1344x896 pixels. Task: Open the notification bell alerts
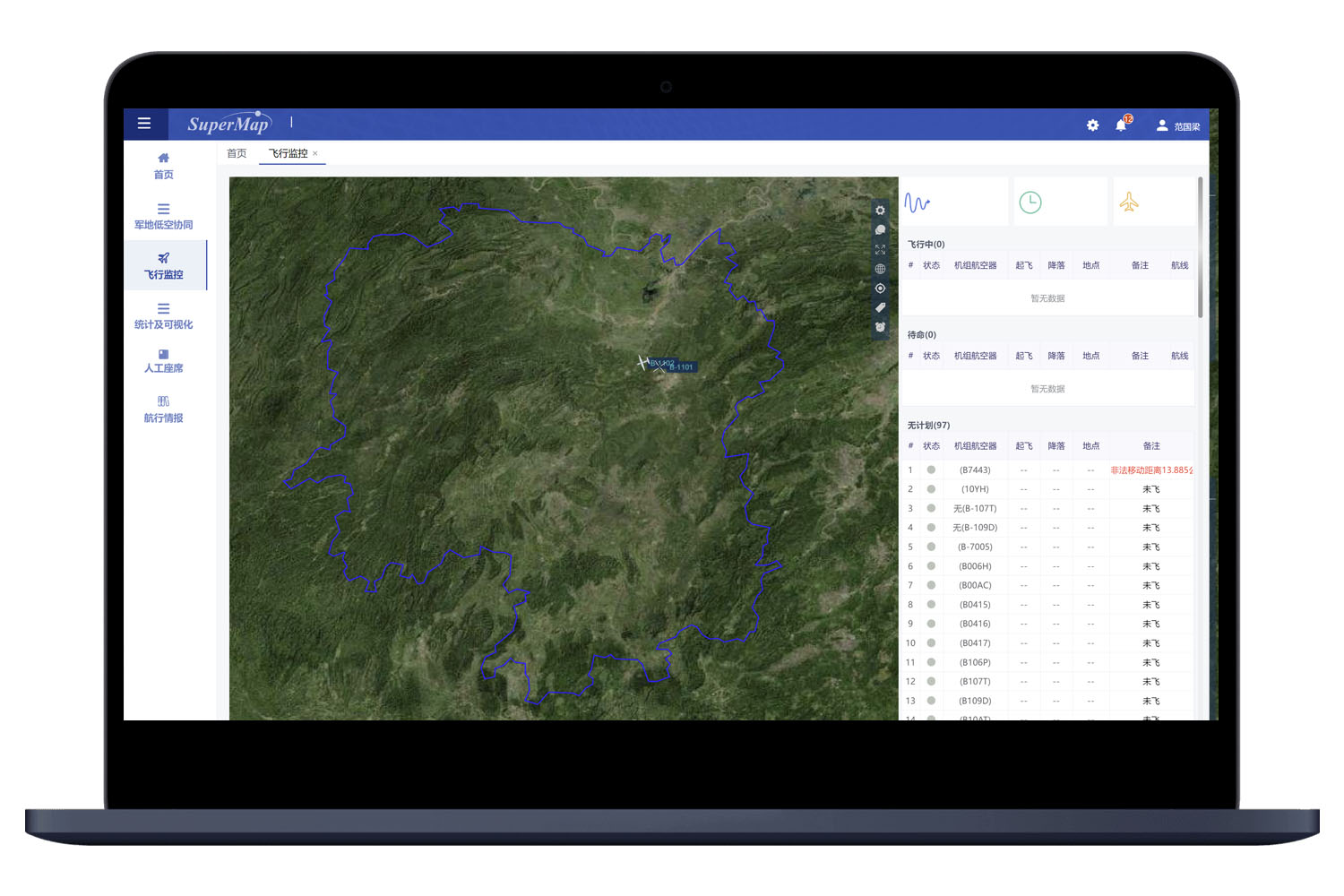(x=1121, y=125)
